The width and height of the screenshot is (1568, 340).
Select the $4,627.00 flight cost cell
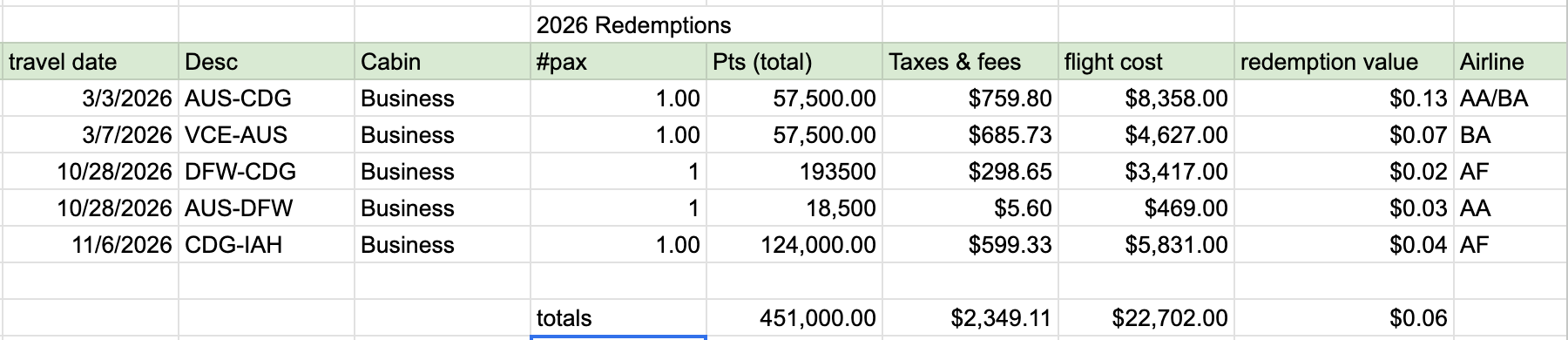tap(1146, 135)
